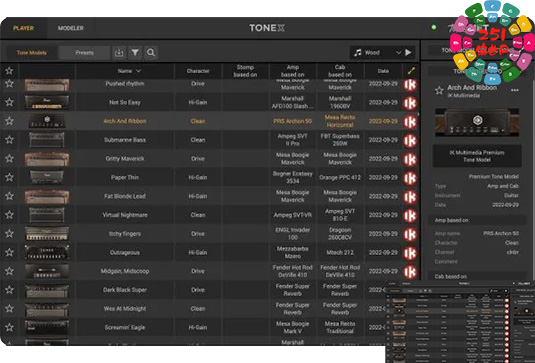Click IK logo on Paper Thin row
Image resolution: width=535 pixels, height=363 pixels.
tap(410, 178)
